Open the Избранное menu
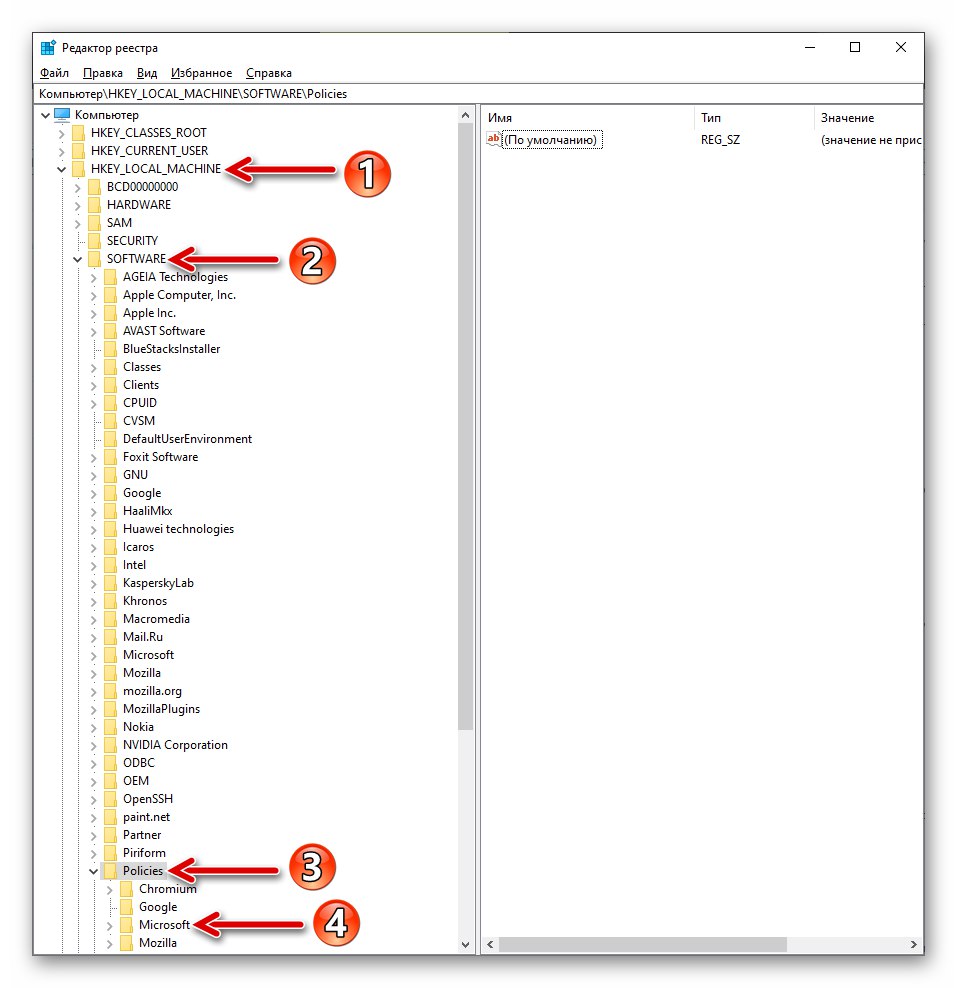The width and height of the screenshot is (957, 988). 202,73
